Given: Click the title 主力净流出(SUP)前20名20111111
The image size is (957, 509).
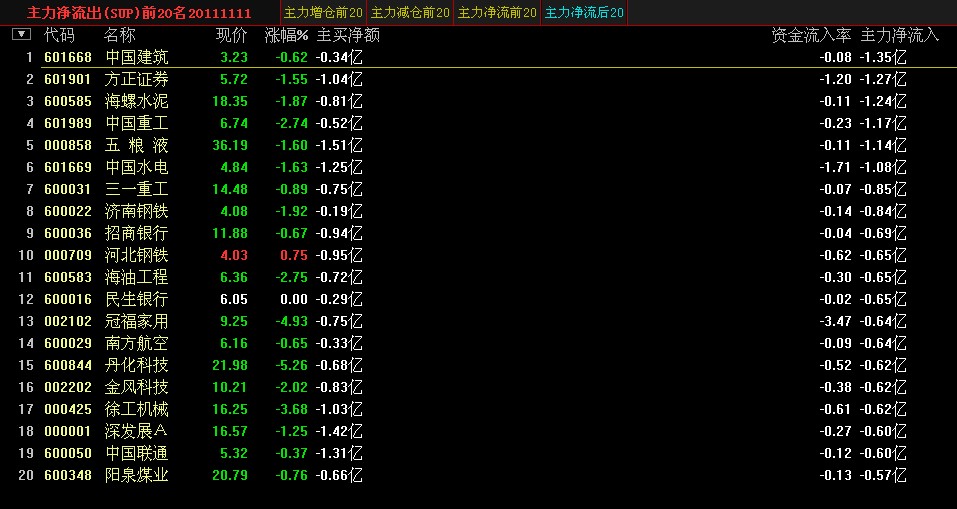Looking at the screenshot, I should pyautogui.click(x=139, y=13).
